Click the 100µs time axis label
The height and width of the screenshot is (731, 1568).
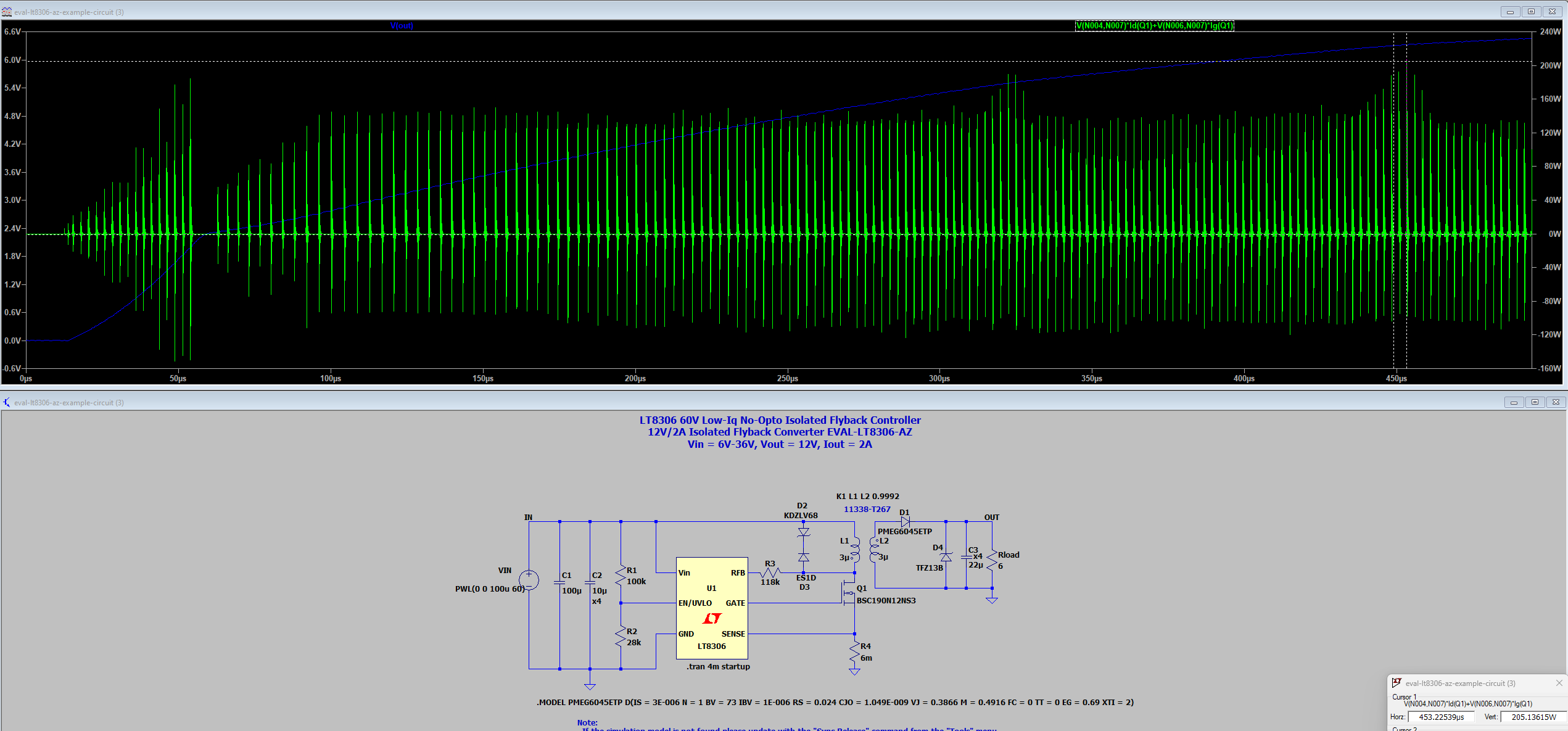[x=331, y=378]
